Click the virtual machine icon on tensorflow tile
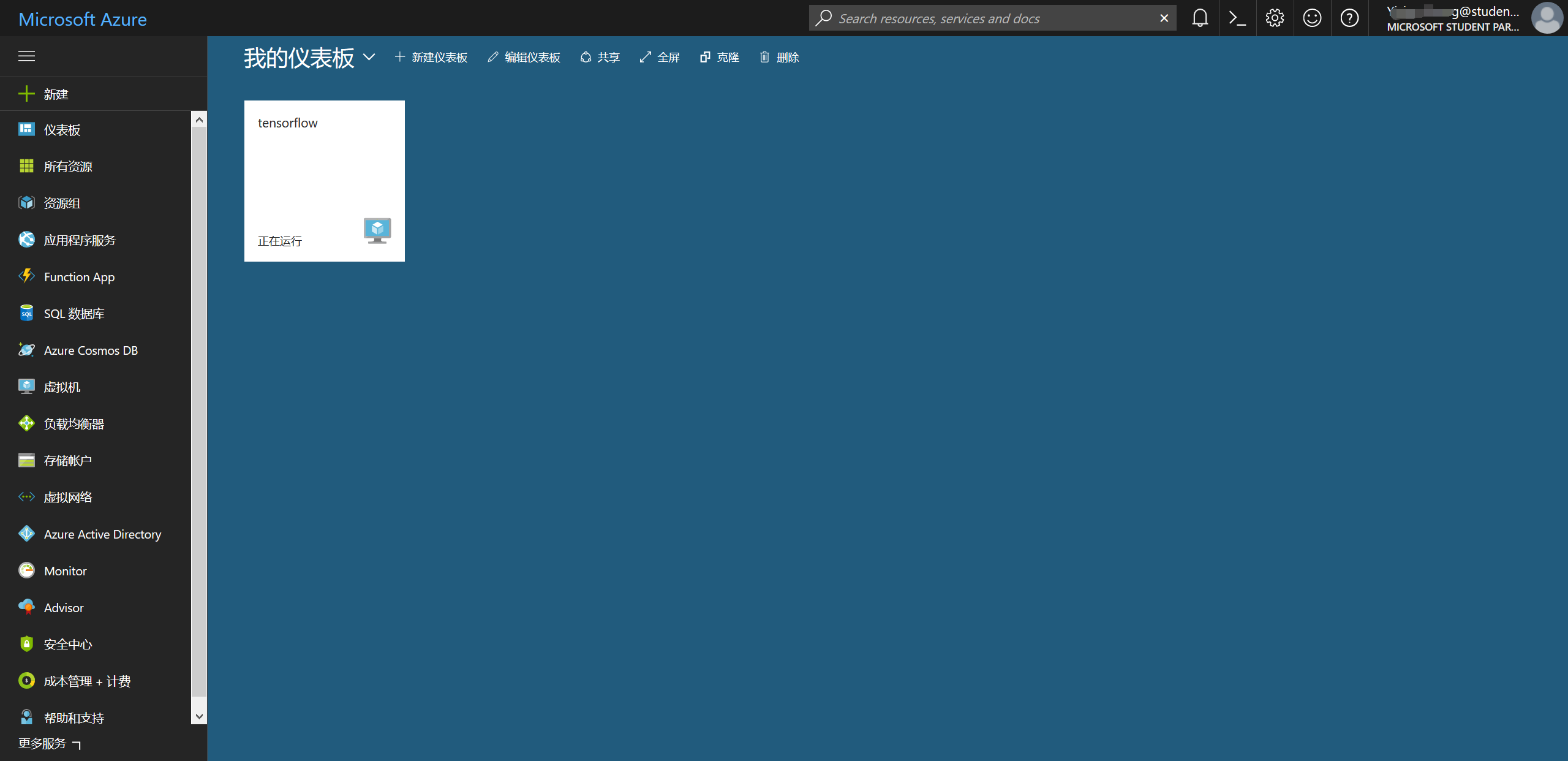 377,230
